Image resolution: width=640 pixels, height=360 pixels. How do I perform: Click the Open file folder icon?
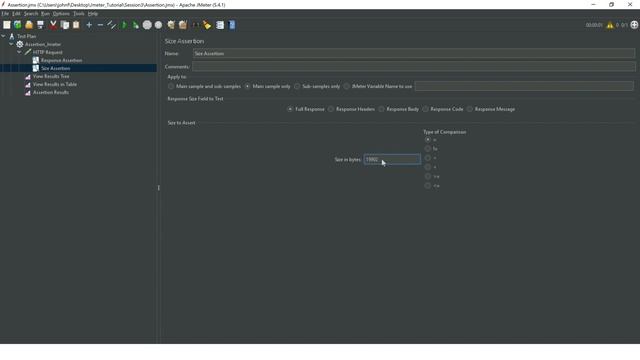(29, 25)
